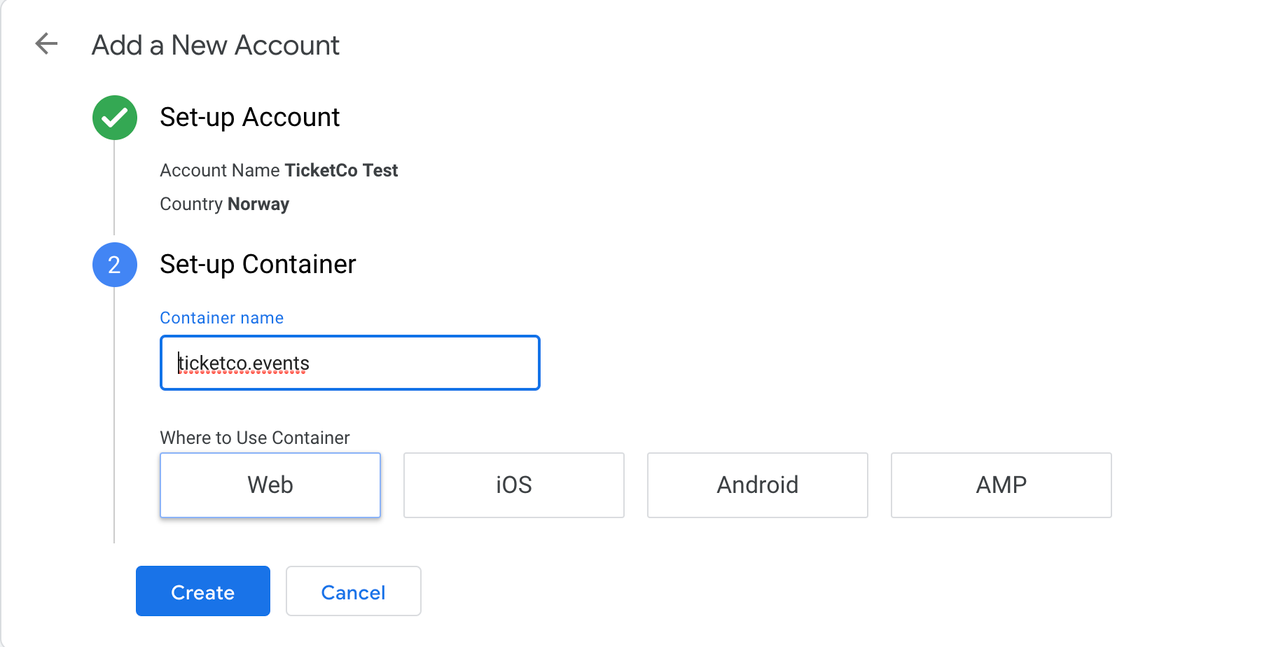Open the Set-up Container step heading
The height and width of the screenshot is (647, 1276).
click(258, 264)
